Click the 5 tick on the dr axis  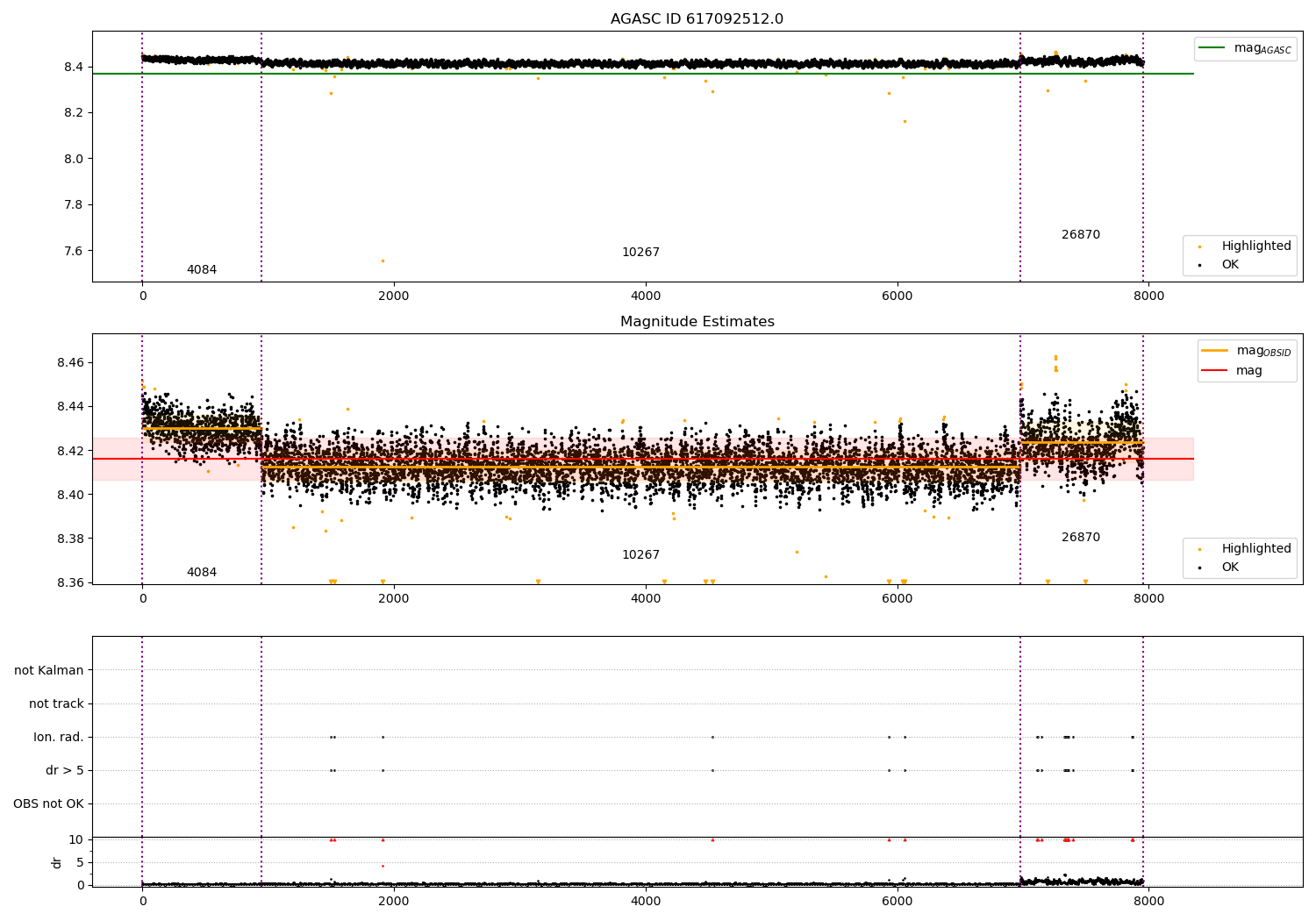[81, 862]
